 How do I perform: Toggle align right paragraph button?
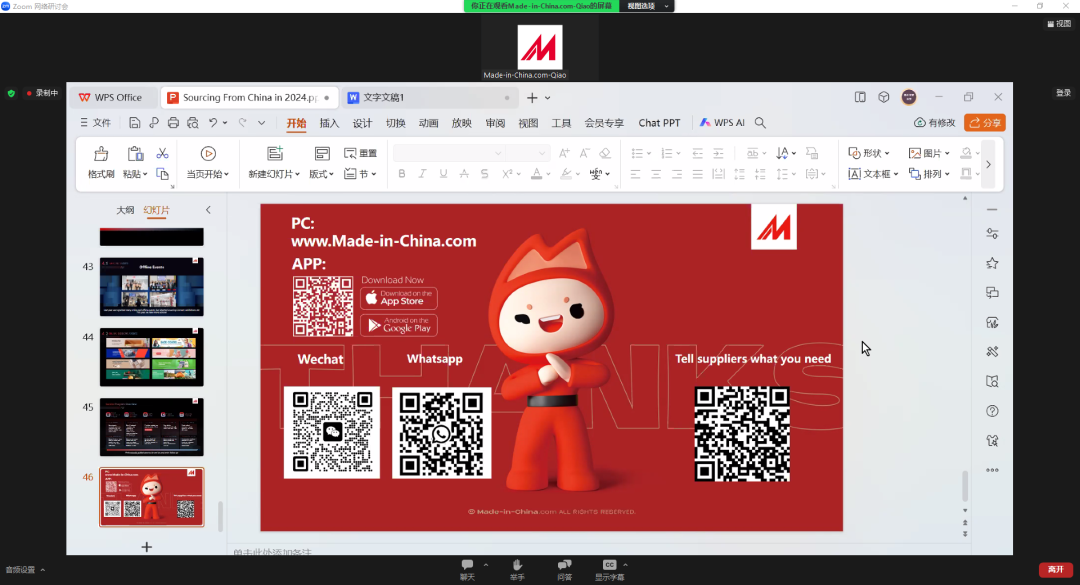click(x=676, y=174)
